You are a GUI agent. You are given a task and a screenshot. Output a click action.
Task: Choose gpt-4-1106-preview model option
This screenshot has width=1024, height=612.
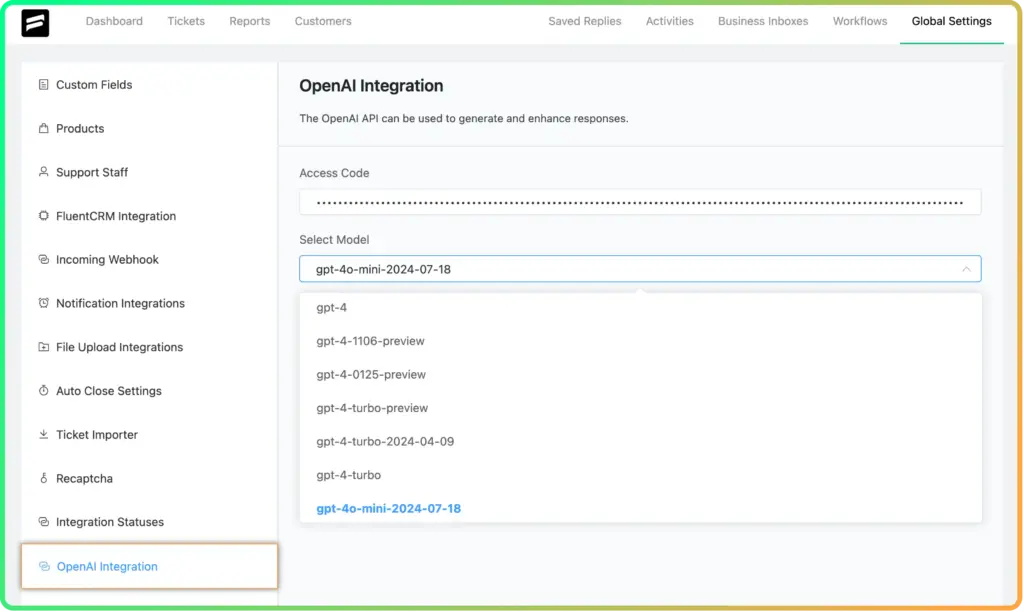(640, 341)
